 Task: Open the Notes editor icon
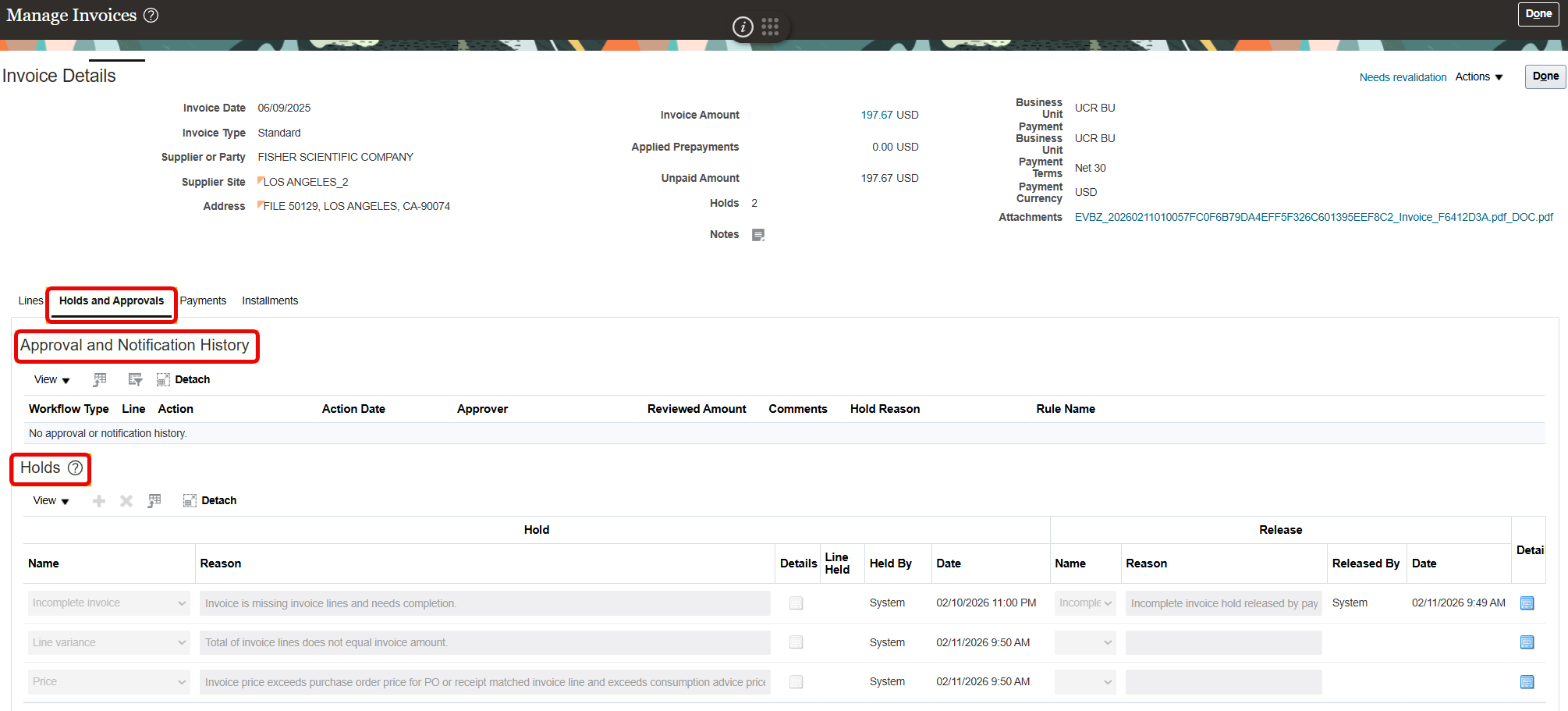[757, 234]
